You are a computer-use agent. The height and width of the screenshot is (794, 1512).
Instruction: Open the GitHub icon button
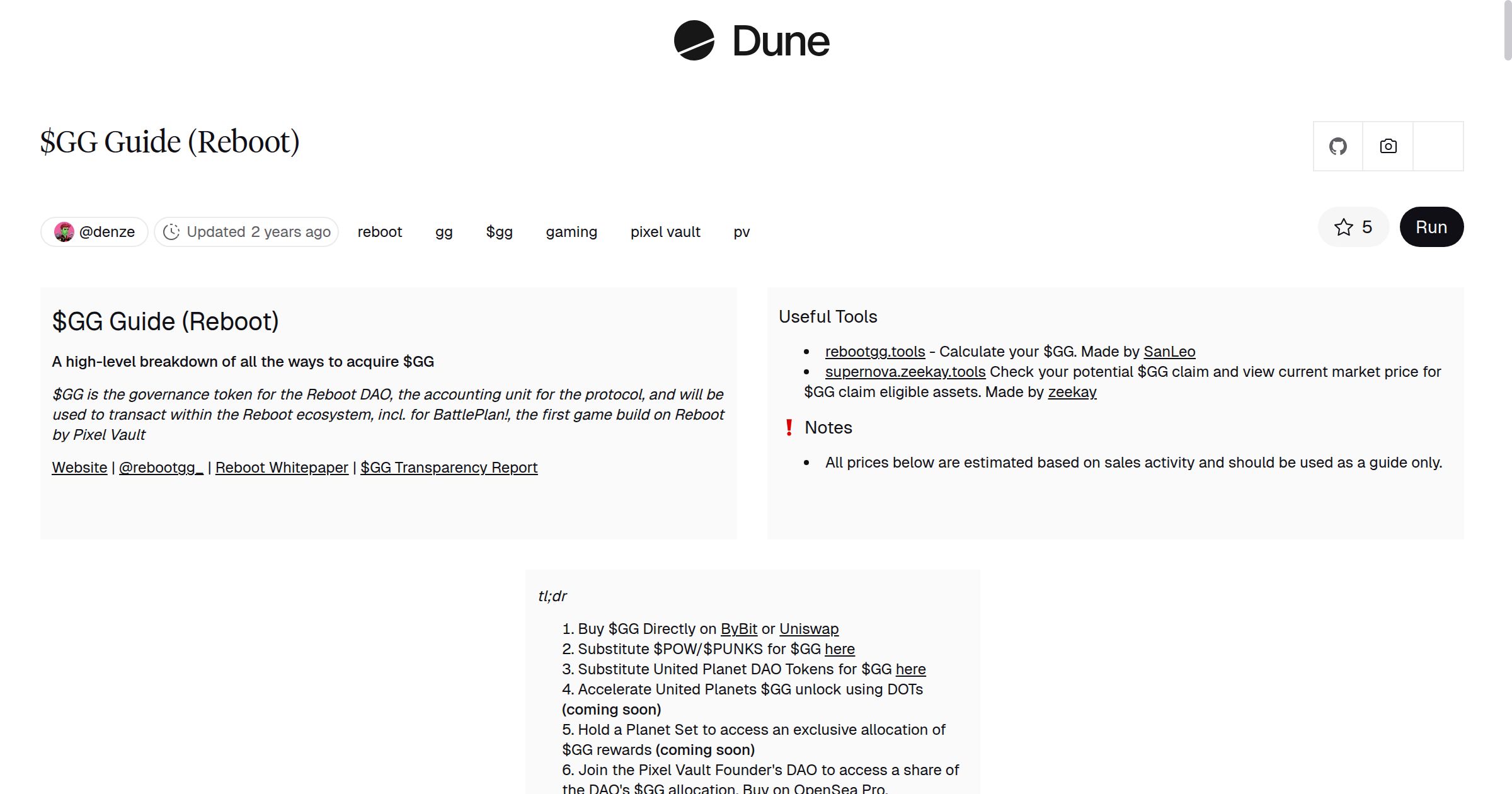coord(1337,146)
